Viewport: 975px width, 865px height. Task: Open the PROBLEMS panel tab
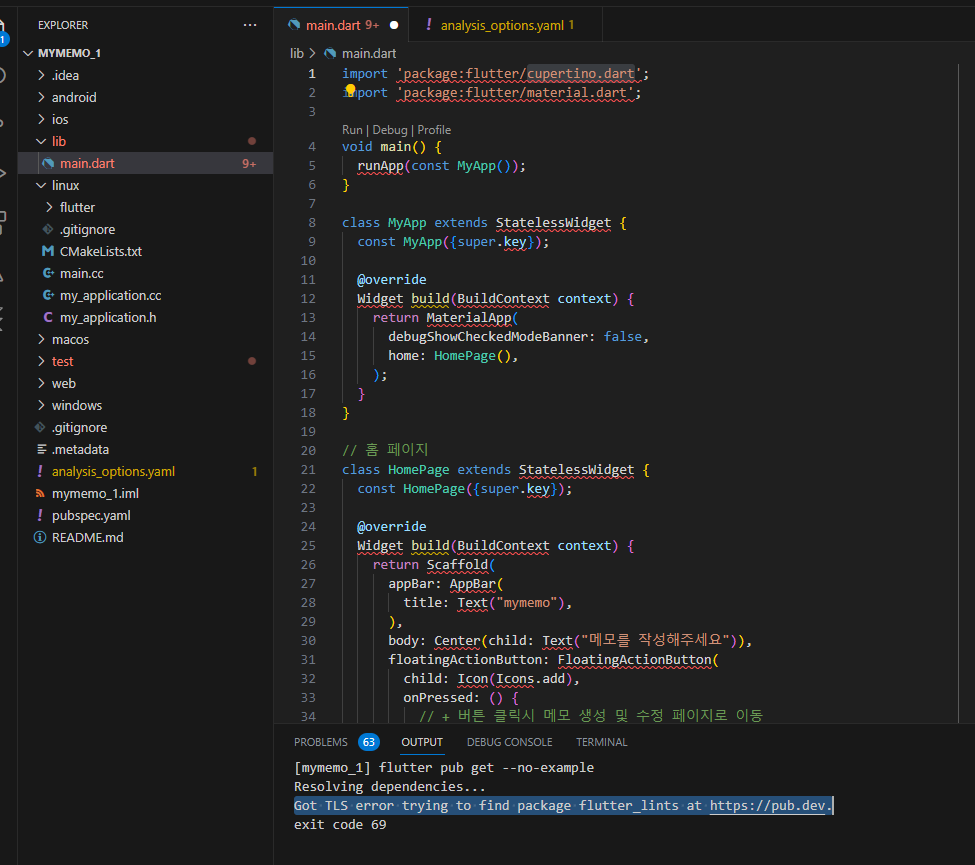(321, 742)
